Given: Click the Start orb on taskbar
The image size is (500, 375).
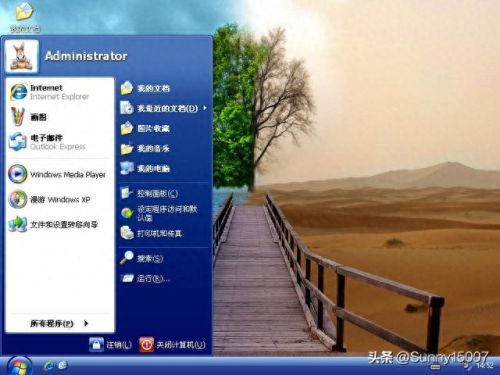Looking at the screenshot, I should coord(19,366).
